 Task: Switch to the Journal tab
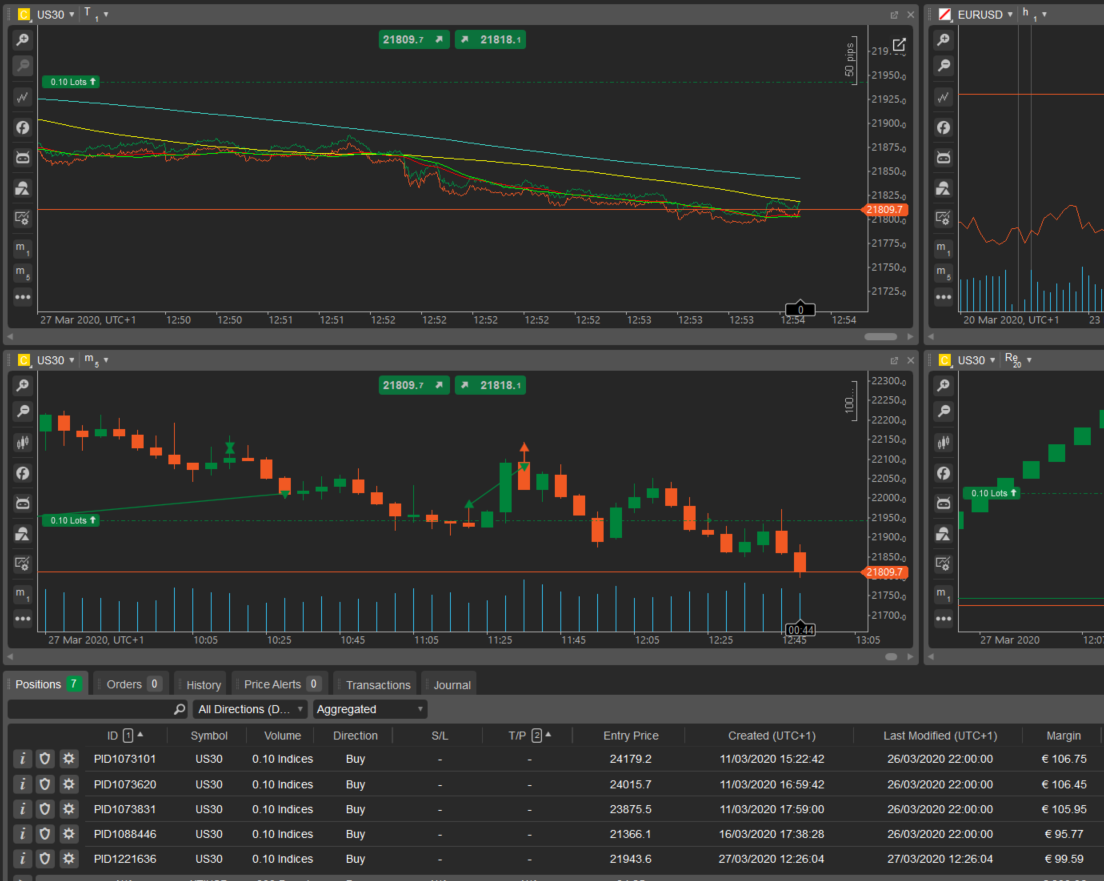pyautogui.click(x=449, y=685)
